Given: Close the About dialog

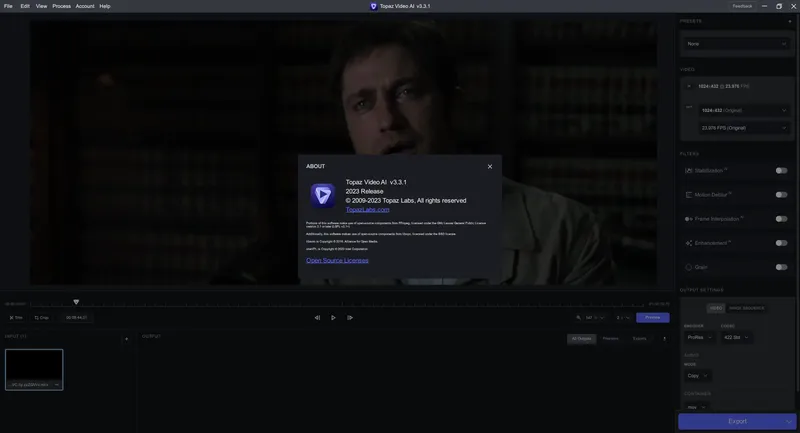Looking at the screenshot, I should (490, 166).
